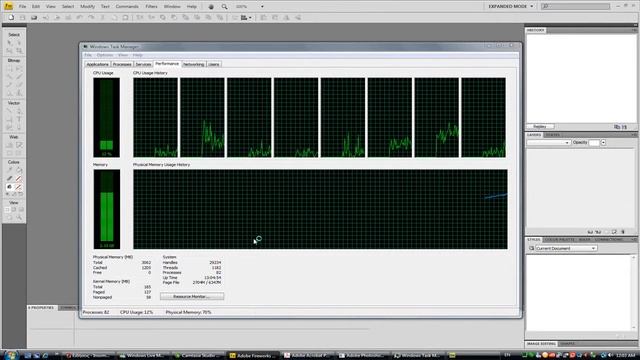
Task: Switch to the Users tab
Action: pos(213,64)
